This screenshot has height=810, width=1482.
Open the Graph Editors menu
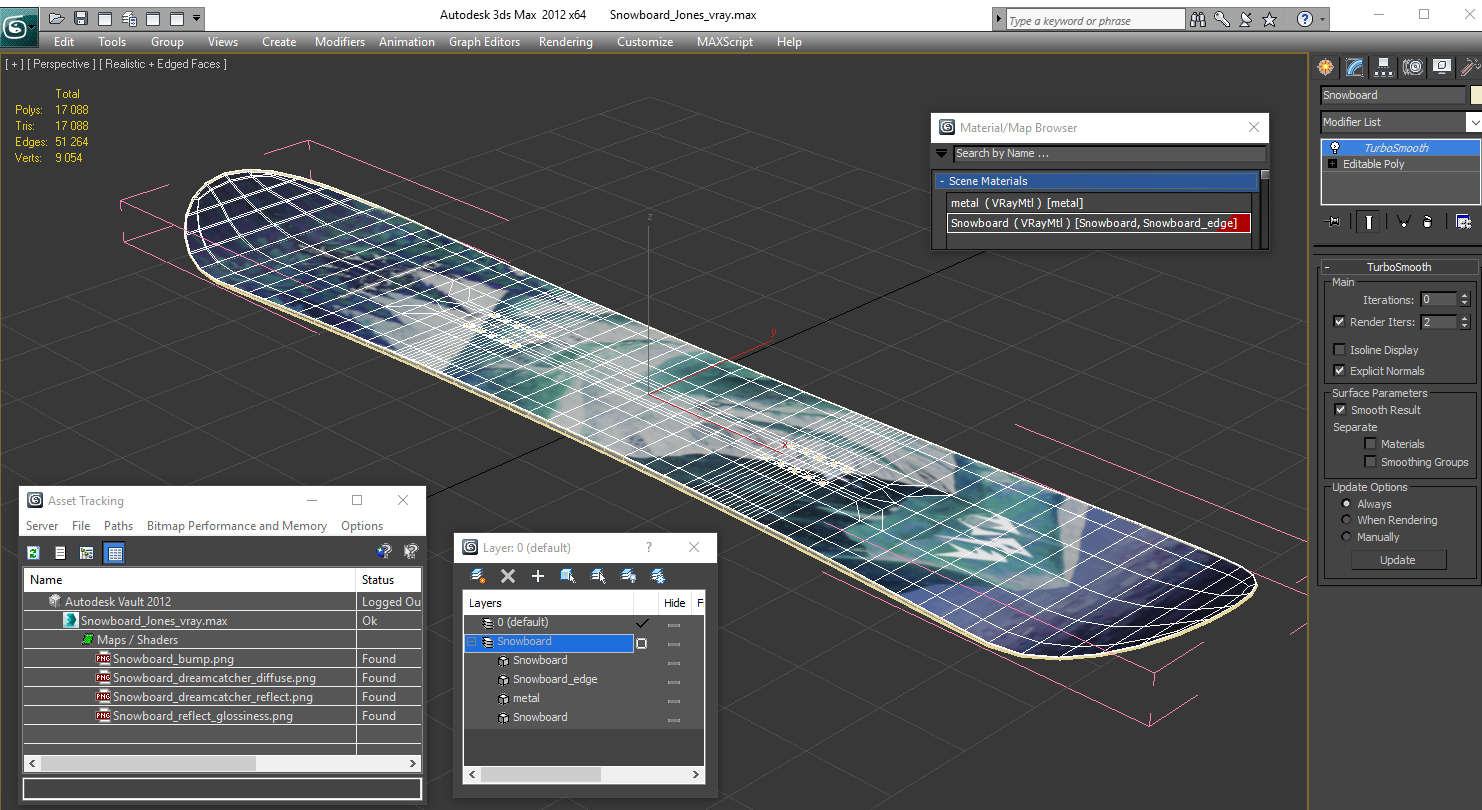point(484,42)
